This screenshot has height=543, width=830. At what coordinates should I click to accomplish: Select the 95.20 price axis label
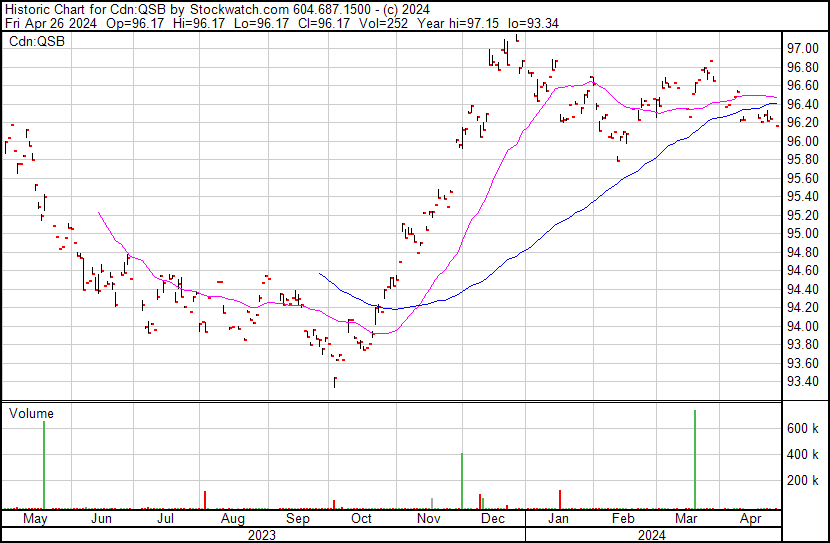coord(802,215)
